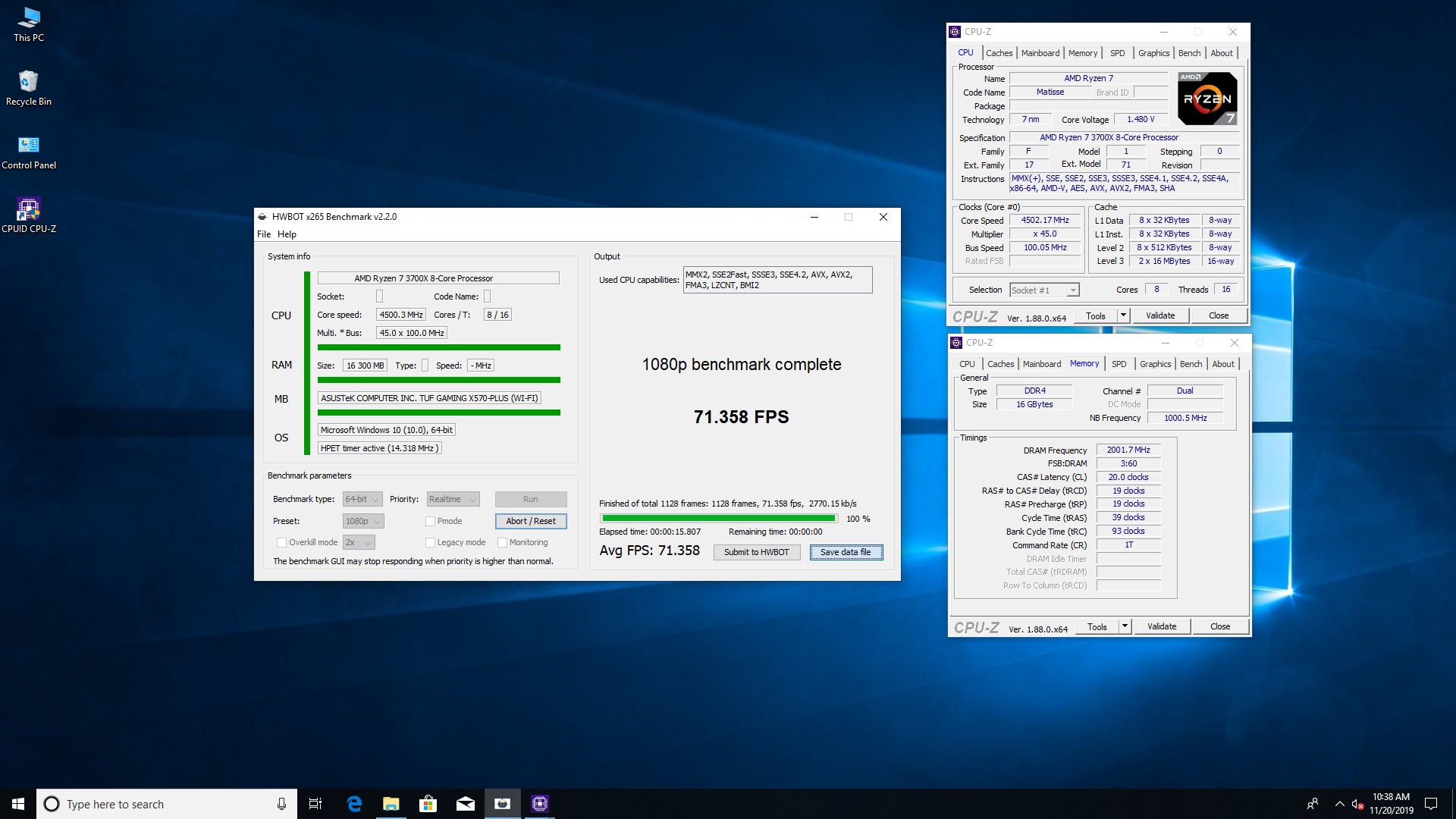The image size is (1456, 819).
Task: Toggle the Overkill mode checkbox
Action: click(x=281, y=542)
